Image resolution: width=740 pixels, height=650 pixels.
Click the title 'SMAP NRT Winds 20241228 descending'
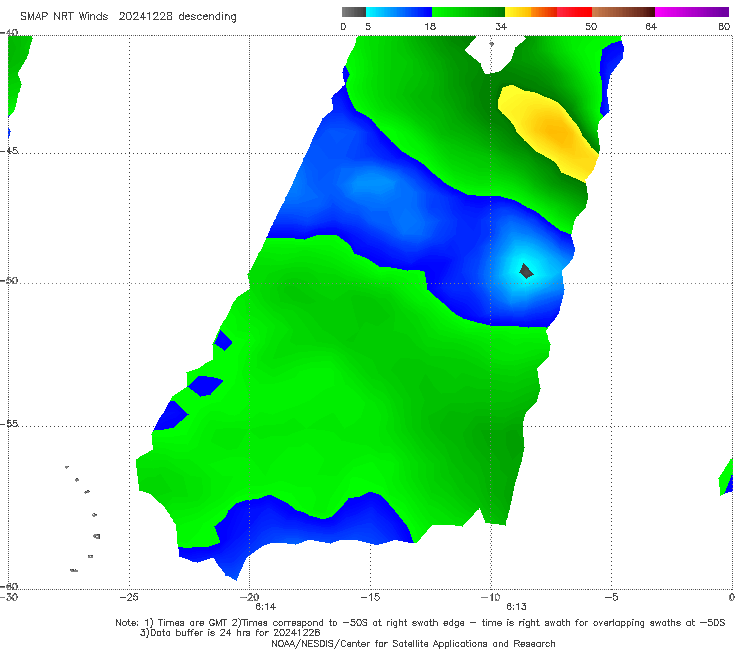[128, 16]
